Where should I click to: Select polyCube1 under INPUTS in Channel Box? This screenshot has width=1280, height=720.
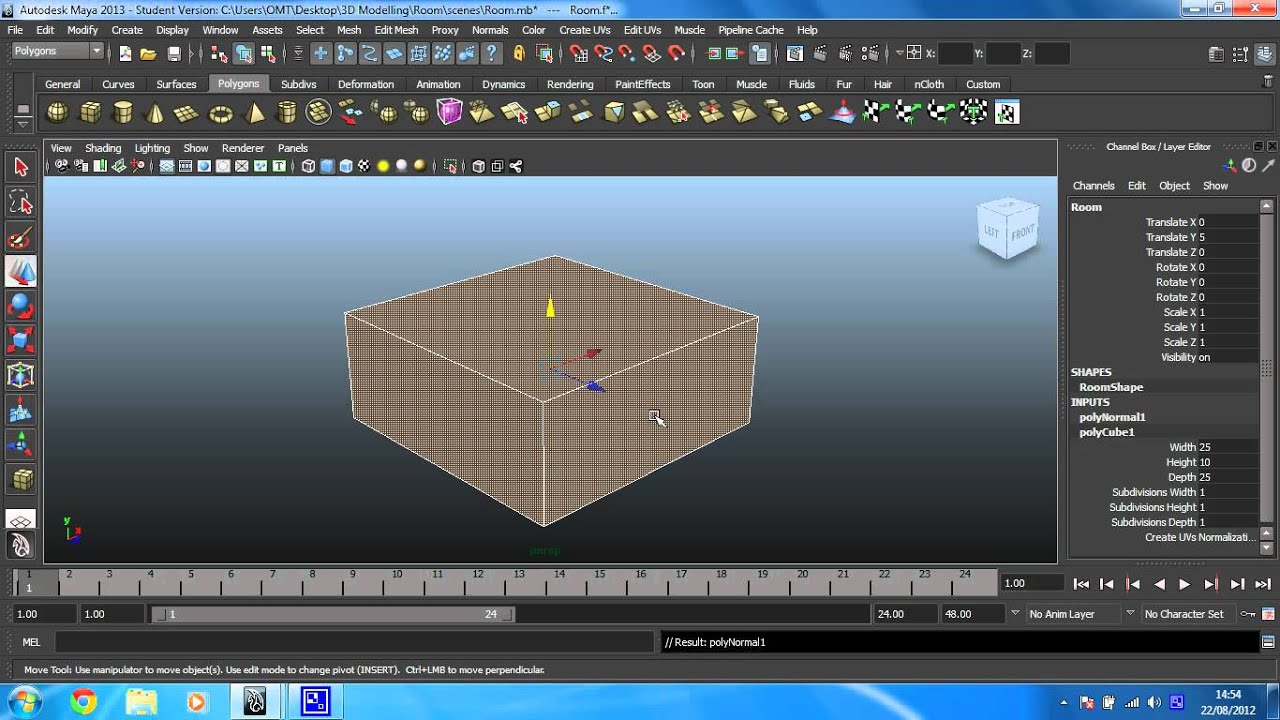pyautogui.click(x=1109, y=432)
